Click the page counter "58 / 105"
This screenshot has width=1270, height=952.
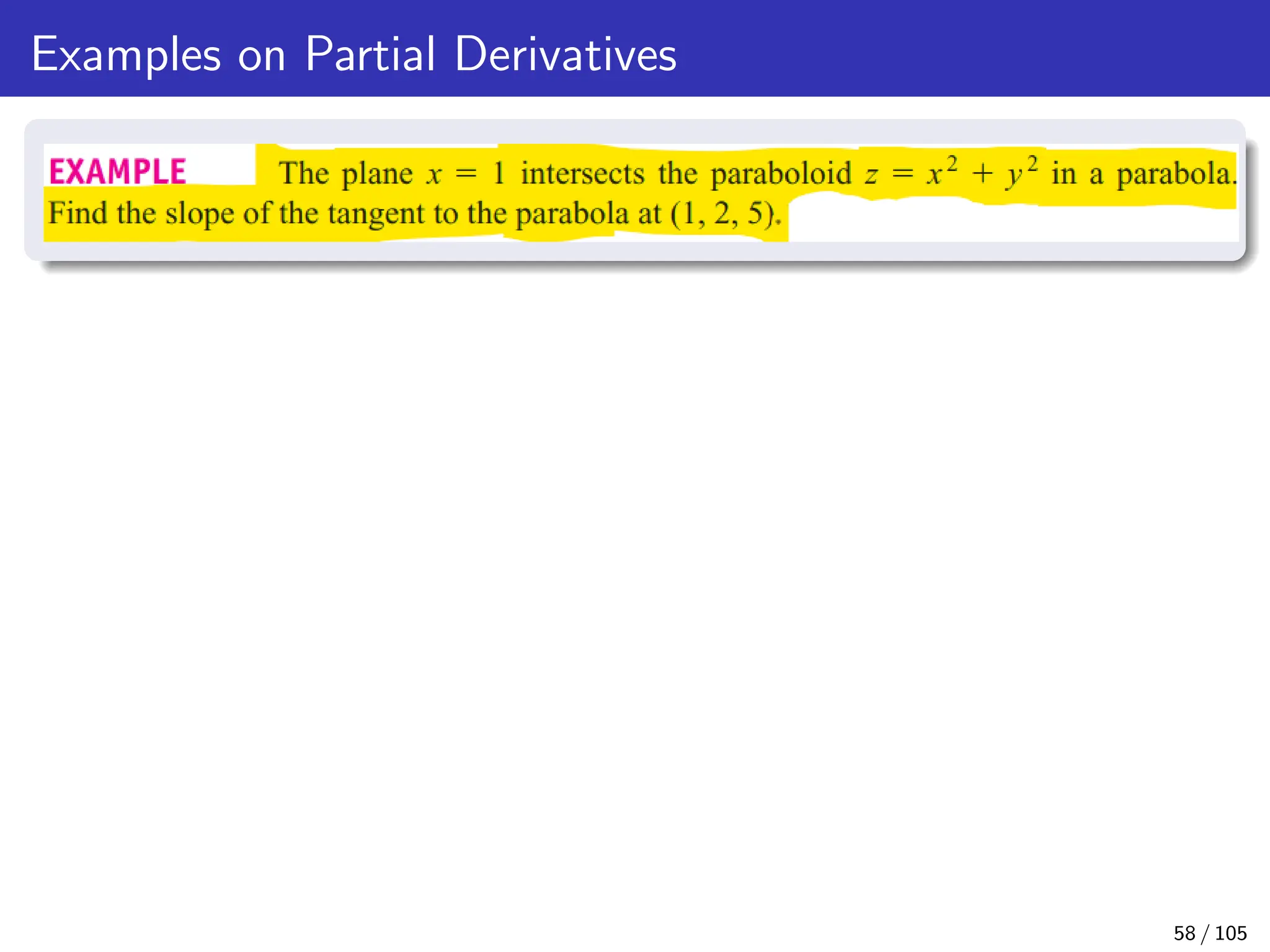click(1210, 933)
